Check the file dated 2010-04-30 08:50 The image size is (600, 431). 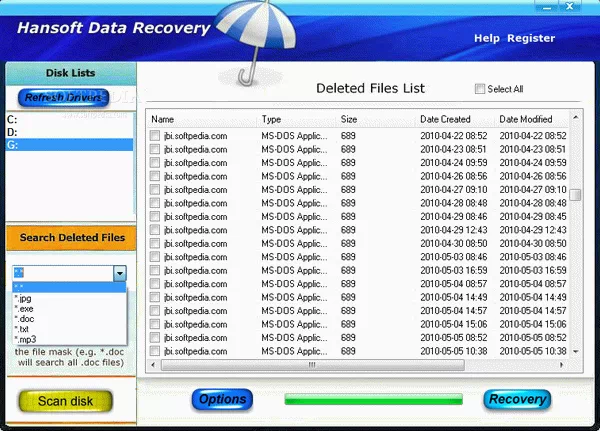pyautogui.click(x=155, y=243)
